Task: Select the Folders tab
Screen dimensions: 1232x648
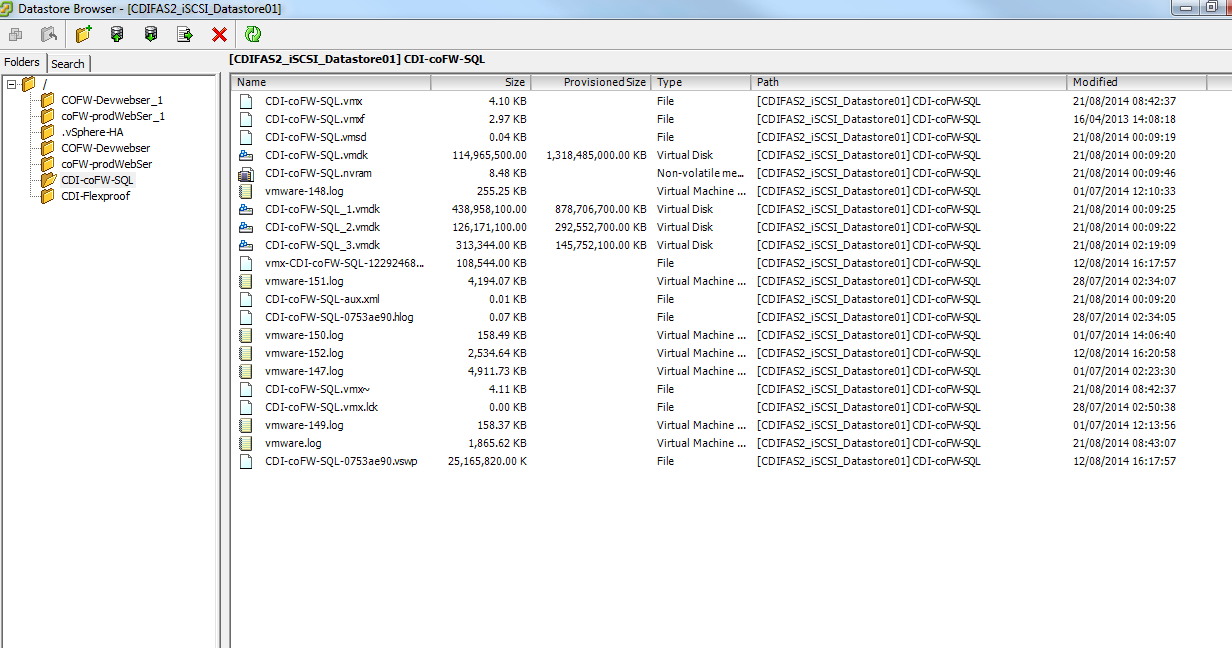Action: pyautogui.click(x=23, y=63)
